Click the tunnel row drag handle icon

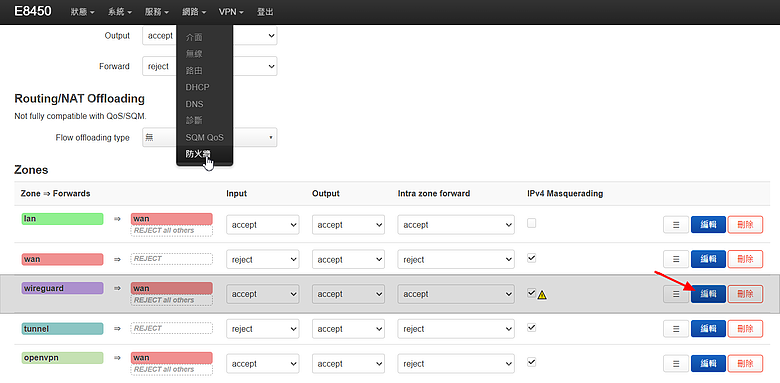676,329
